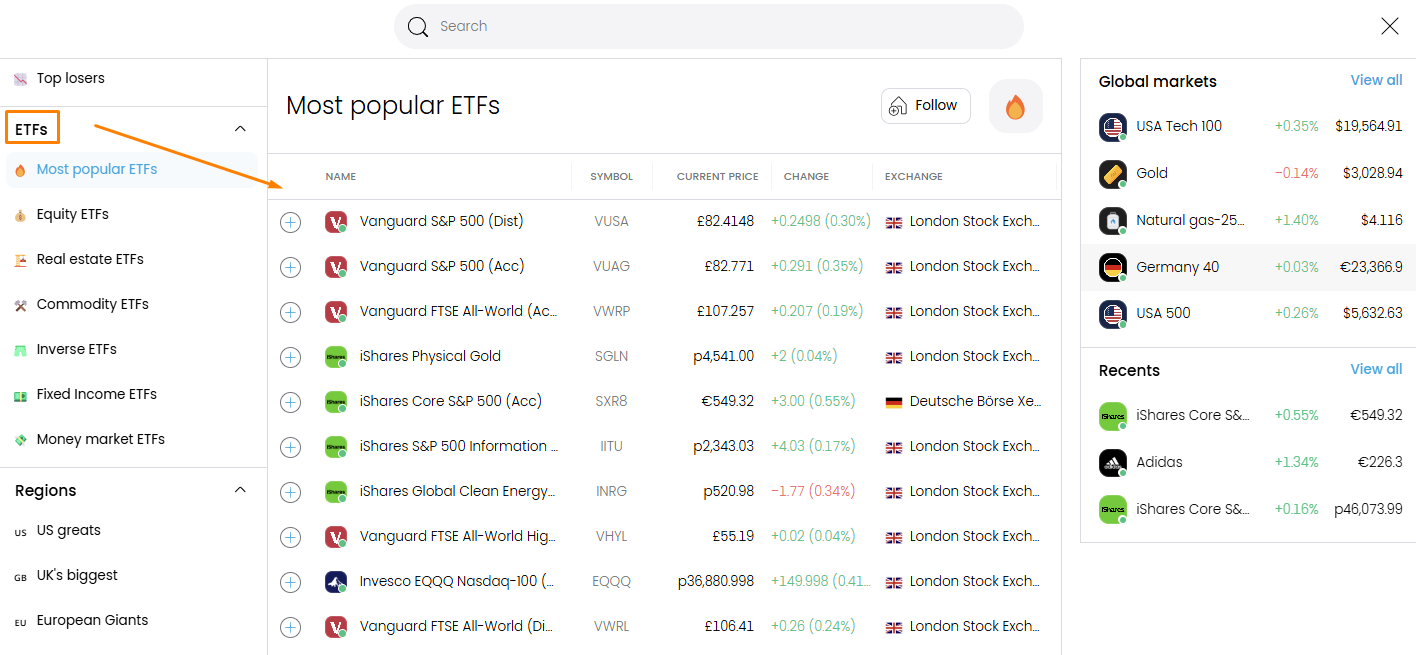Click plus icon for VHYL row
Screen dimensions: 1416x655
click(x=290, y=537)
